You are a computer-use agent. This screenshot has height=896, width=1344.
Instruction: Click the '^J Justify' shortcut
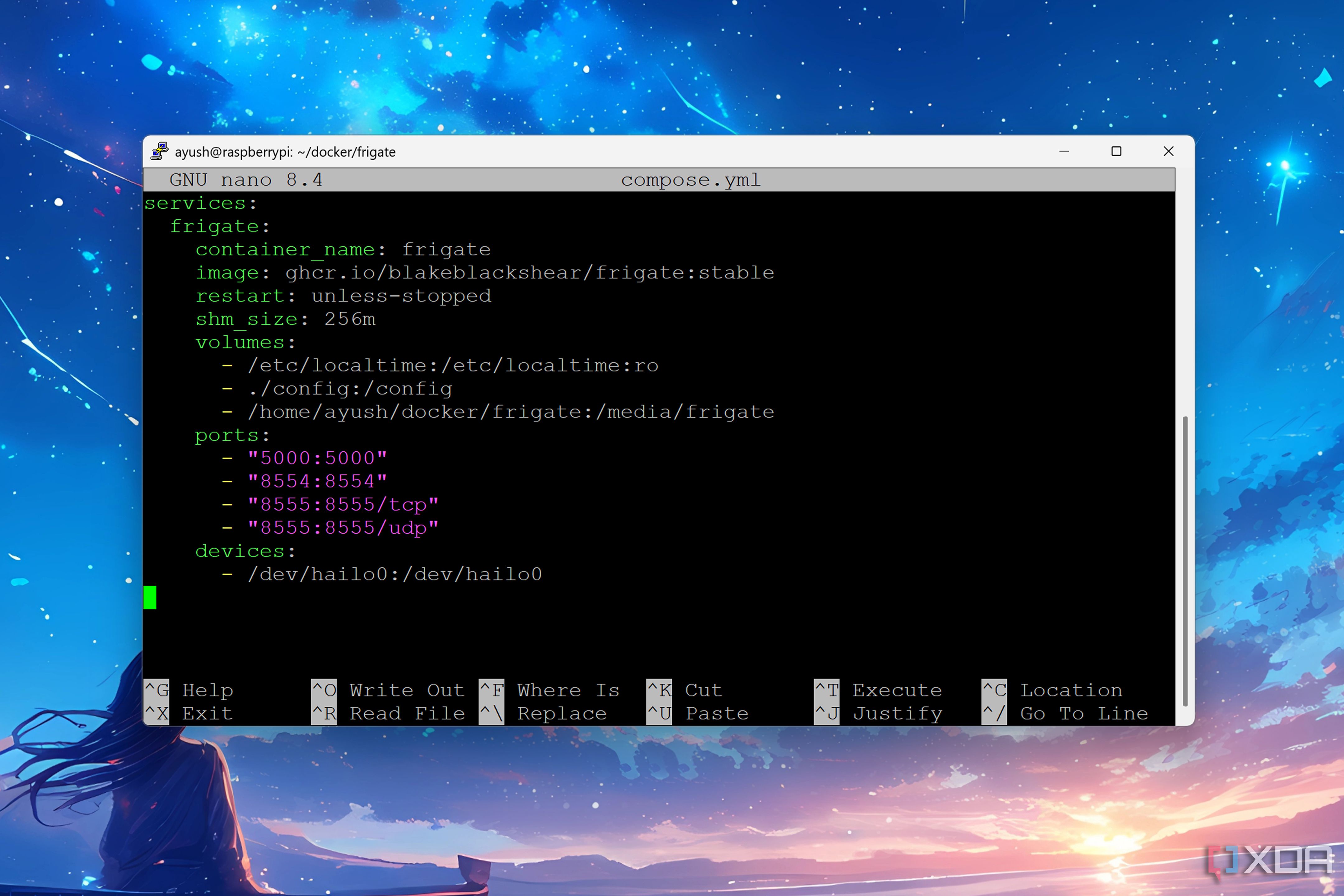(878, 714)
